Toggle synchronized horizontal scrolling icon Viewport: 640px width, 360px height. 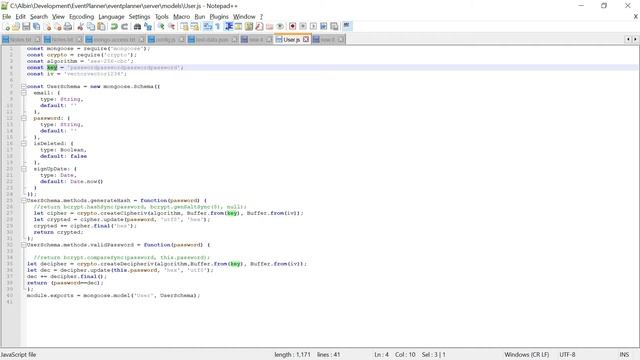tap(195, 27)
